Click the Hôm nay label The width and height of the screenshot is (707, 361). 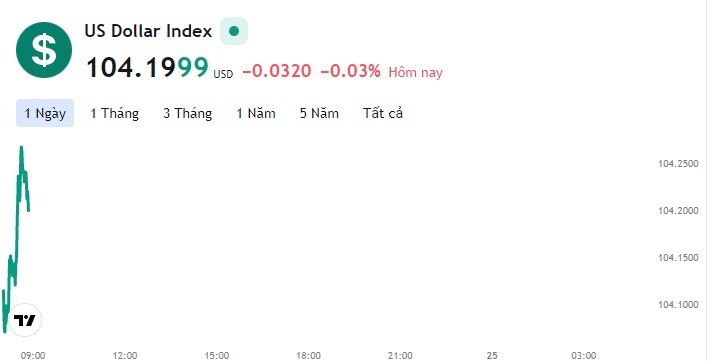click(416, 72)
